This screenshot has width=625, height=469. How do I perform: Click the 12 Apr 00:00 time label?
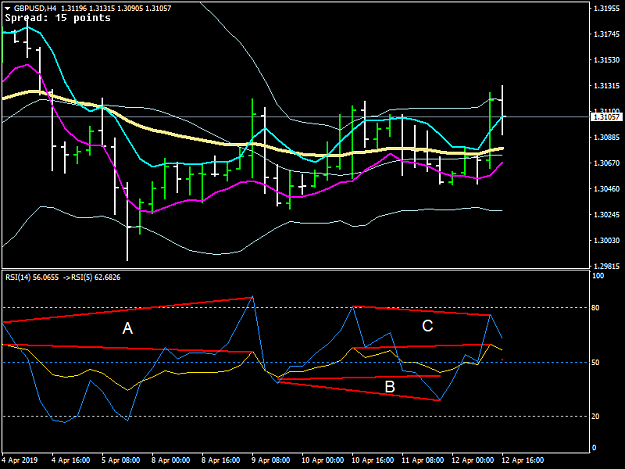pos(473,460)
